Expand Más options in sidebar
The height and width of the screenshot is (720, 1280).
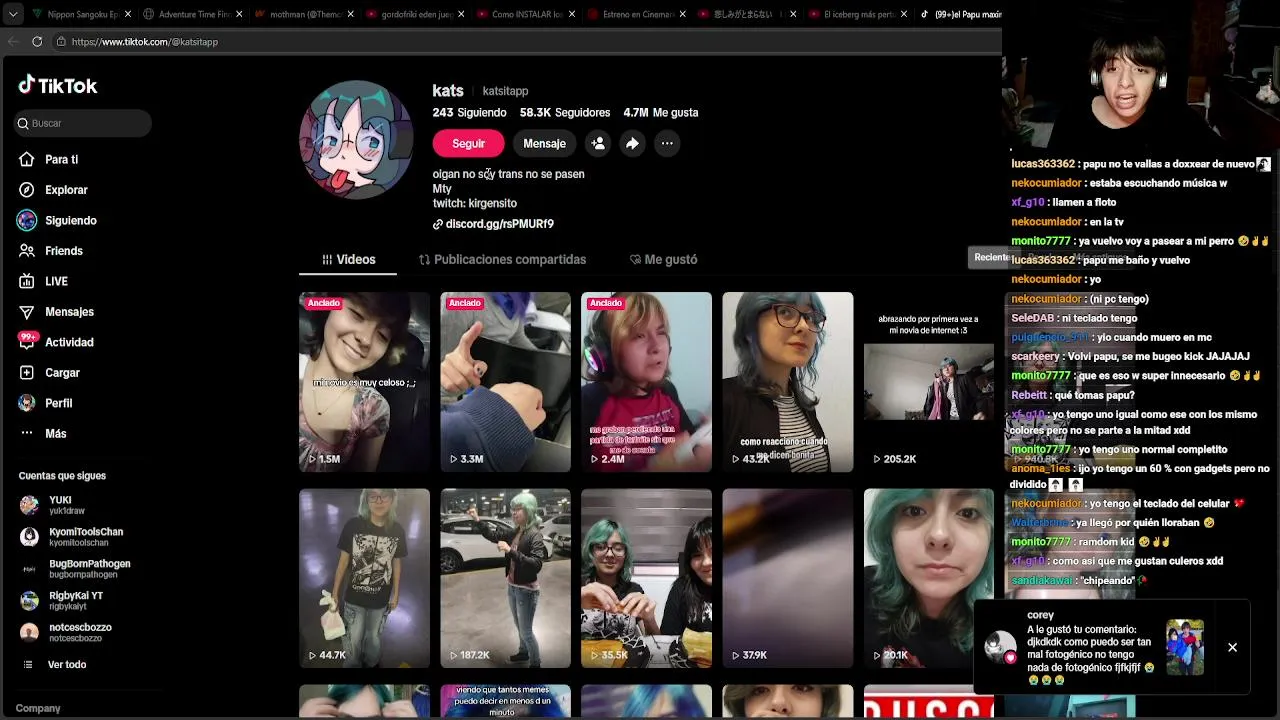[55, 434]
